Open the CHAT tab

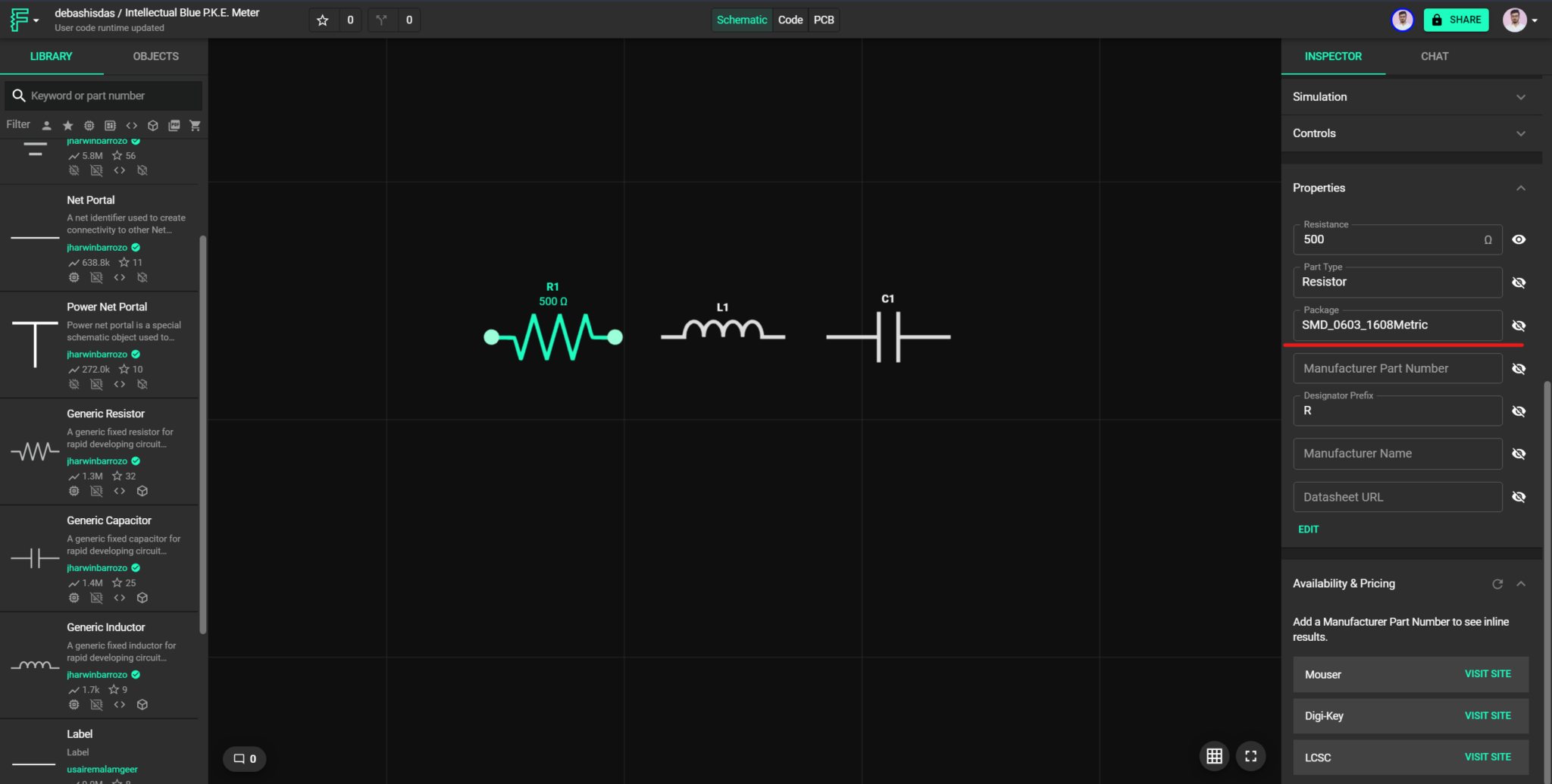point(1435,56)
